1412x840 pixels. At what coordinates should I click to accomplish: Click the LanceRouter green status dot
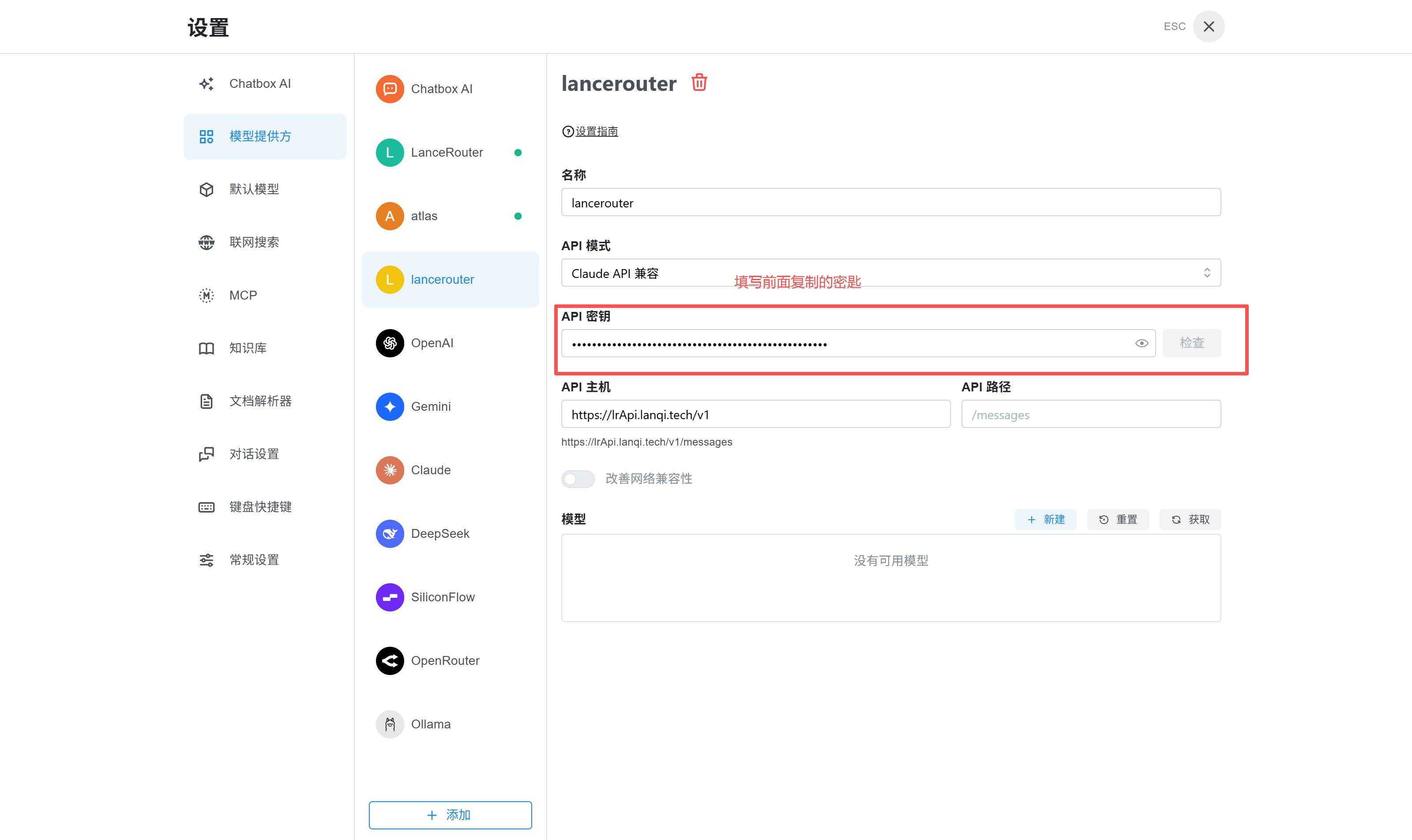(x=518, y=152)
